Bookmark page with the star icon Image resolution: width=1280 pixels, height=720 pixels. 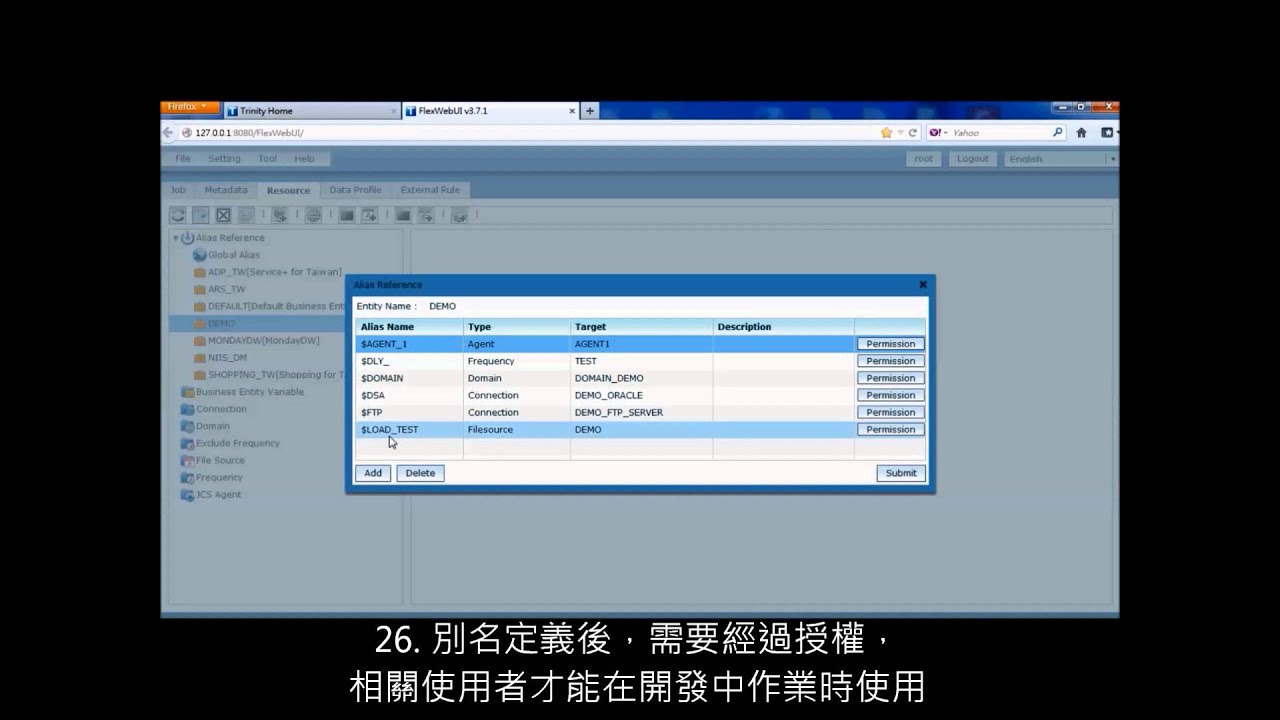point(886,132)
